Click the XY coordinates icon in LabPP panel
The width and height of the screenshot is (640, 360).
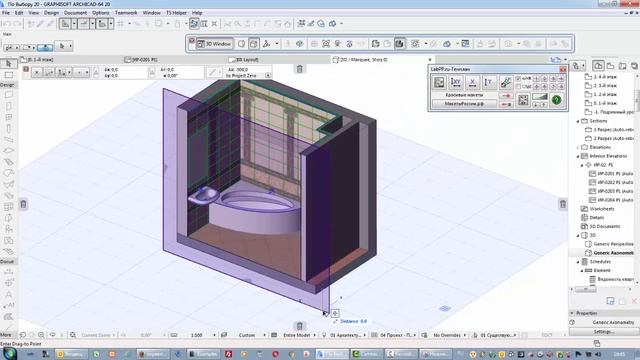coord(456,82)
